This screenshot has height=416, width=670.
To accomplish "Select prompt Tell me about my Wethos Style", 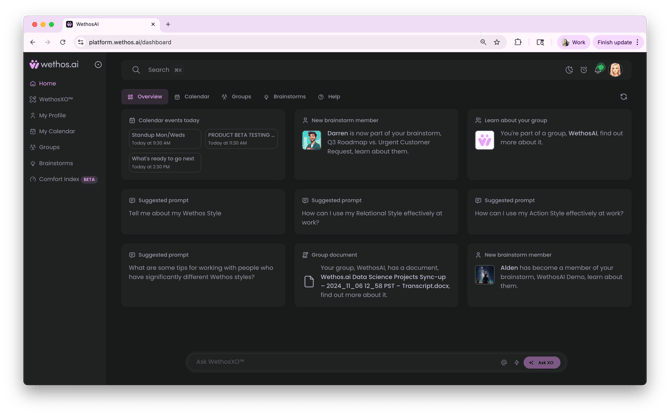I will pos(203,212).
